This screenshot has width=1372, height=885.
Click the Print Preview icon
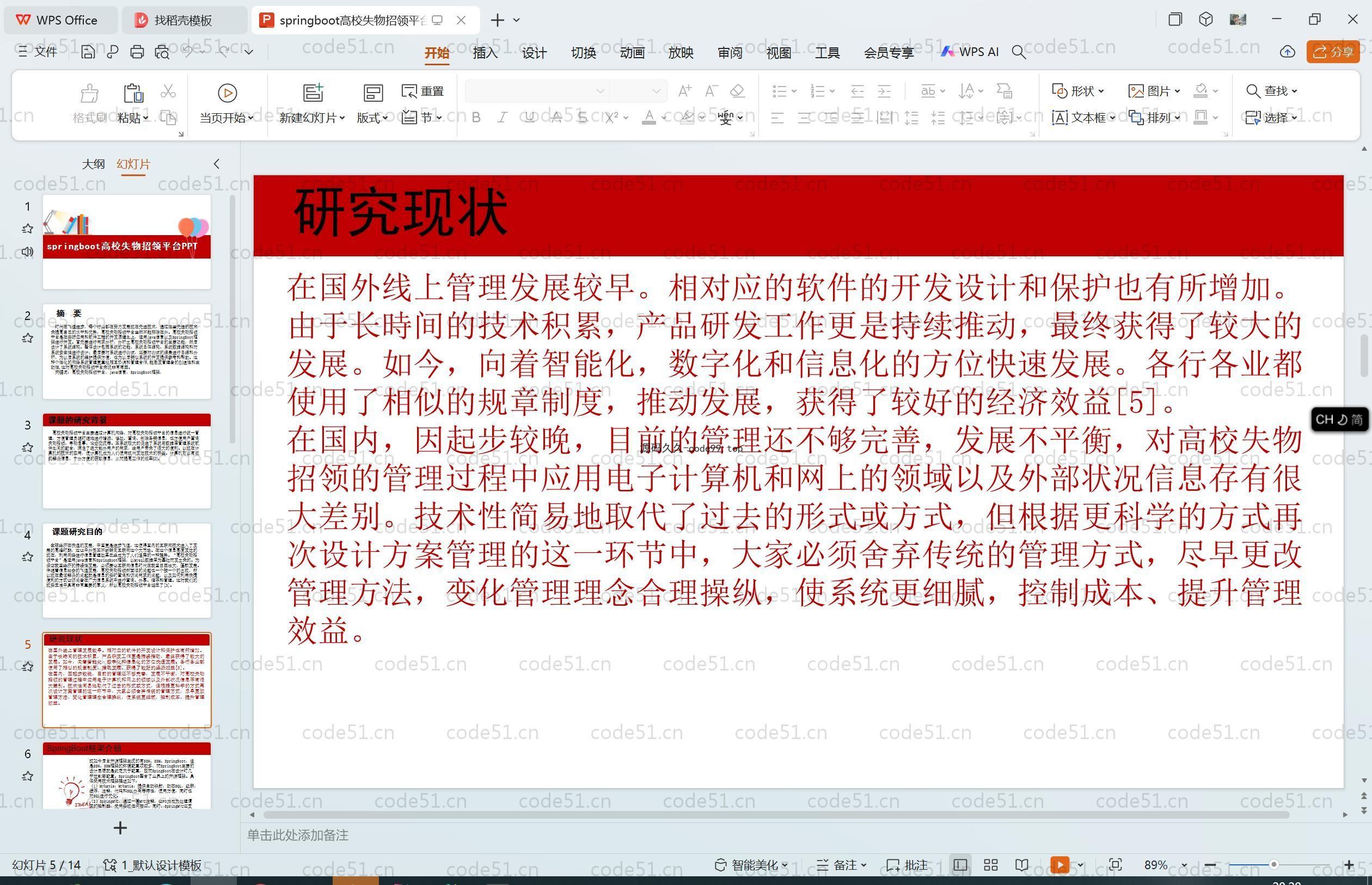coord(162,52)
